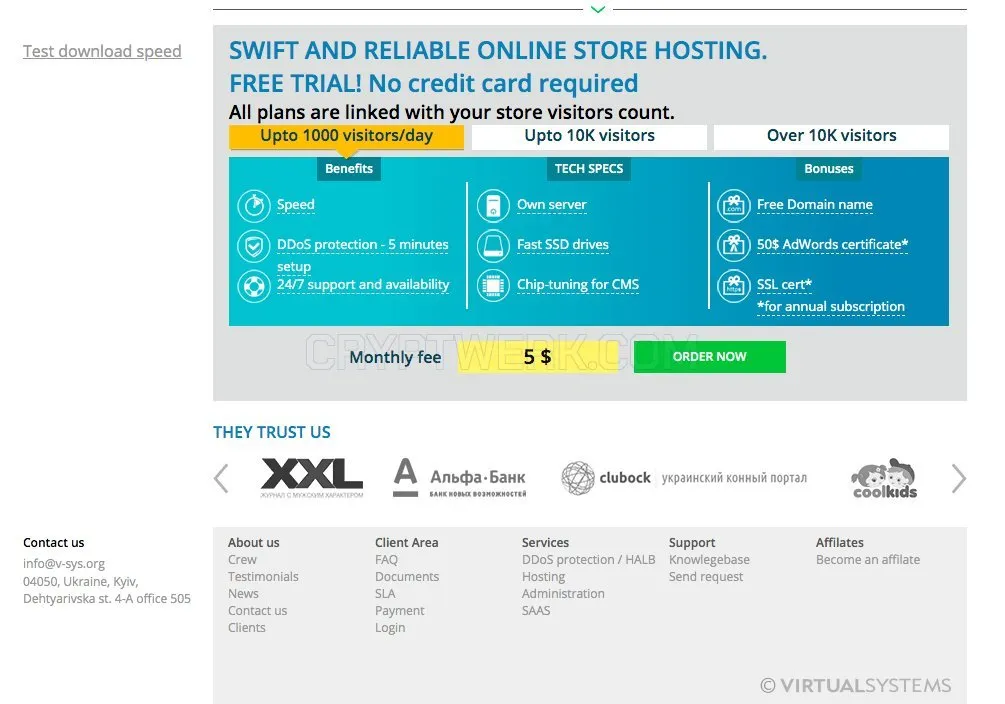
Task: Open the Crew footer link
Action: coord(242,560)
